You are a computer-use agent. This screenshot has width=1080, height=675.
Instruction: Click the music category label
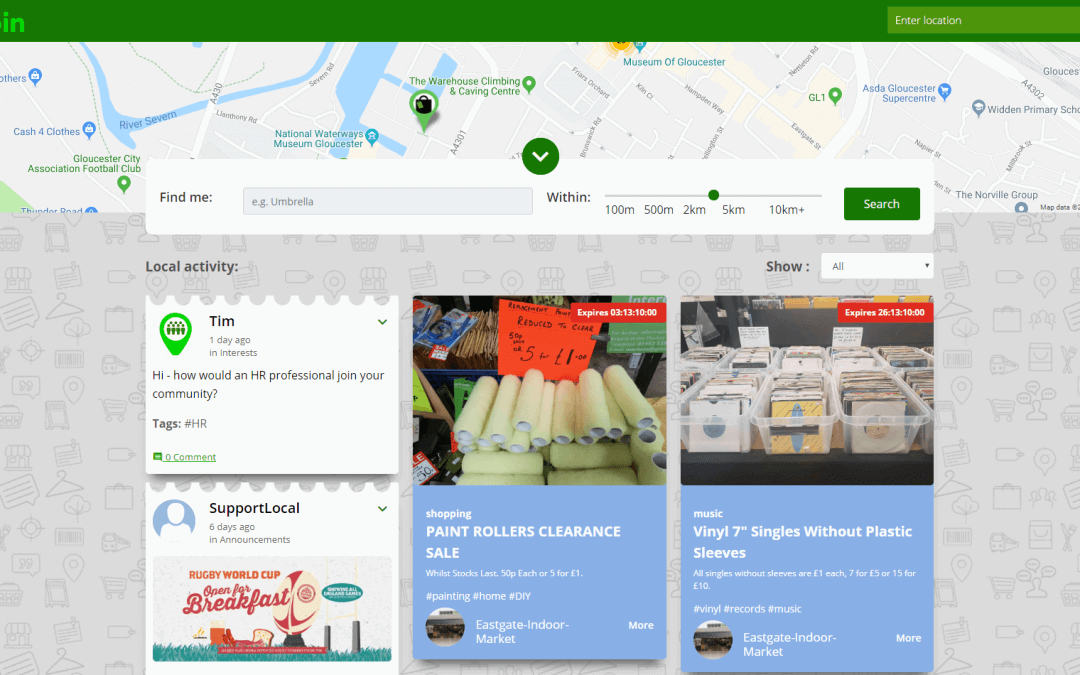point(708,514)
